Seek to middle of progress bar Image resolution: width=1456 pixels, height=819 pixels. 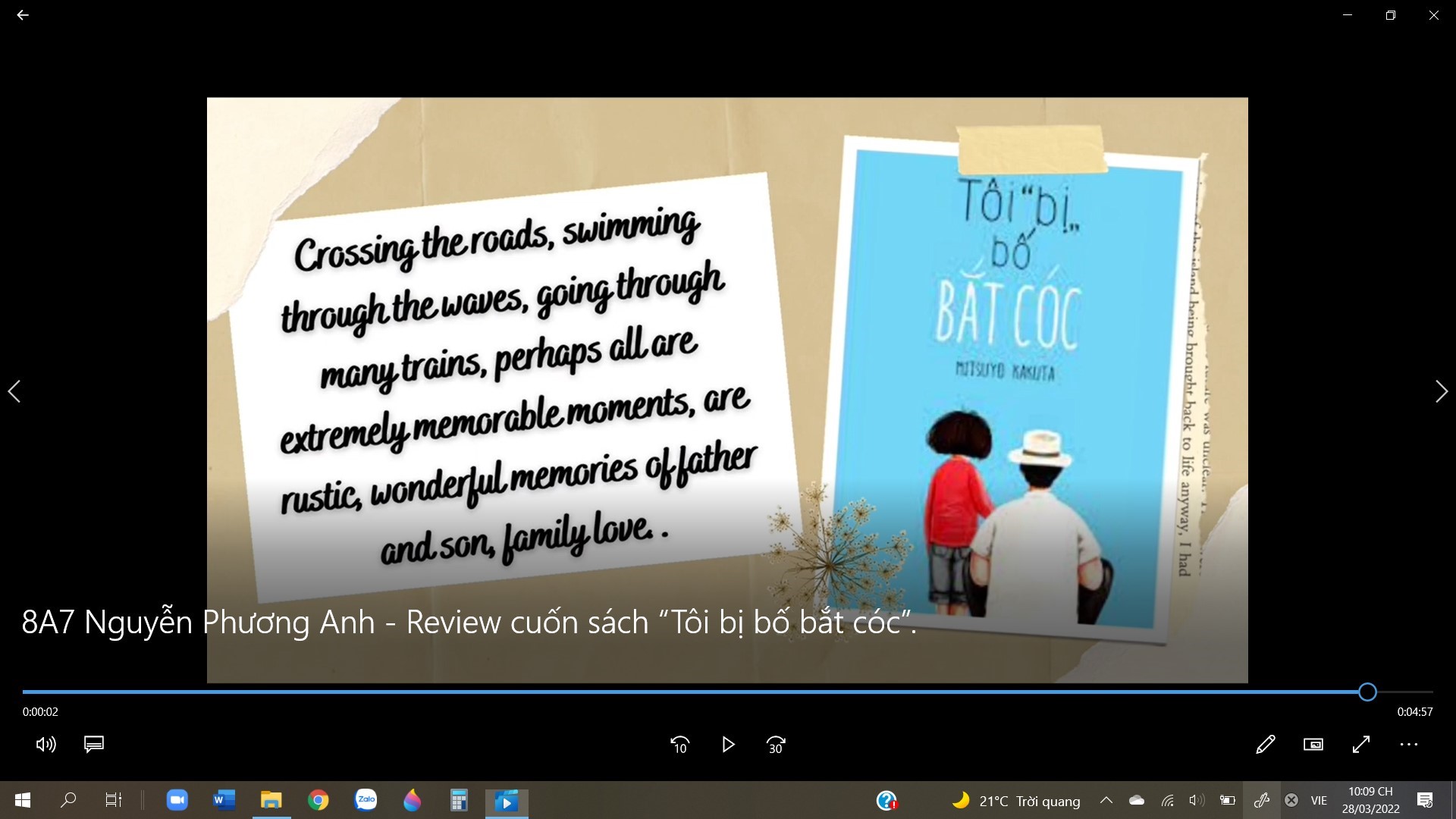point(728,692)
